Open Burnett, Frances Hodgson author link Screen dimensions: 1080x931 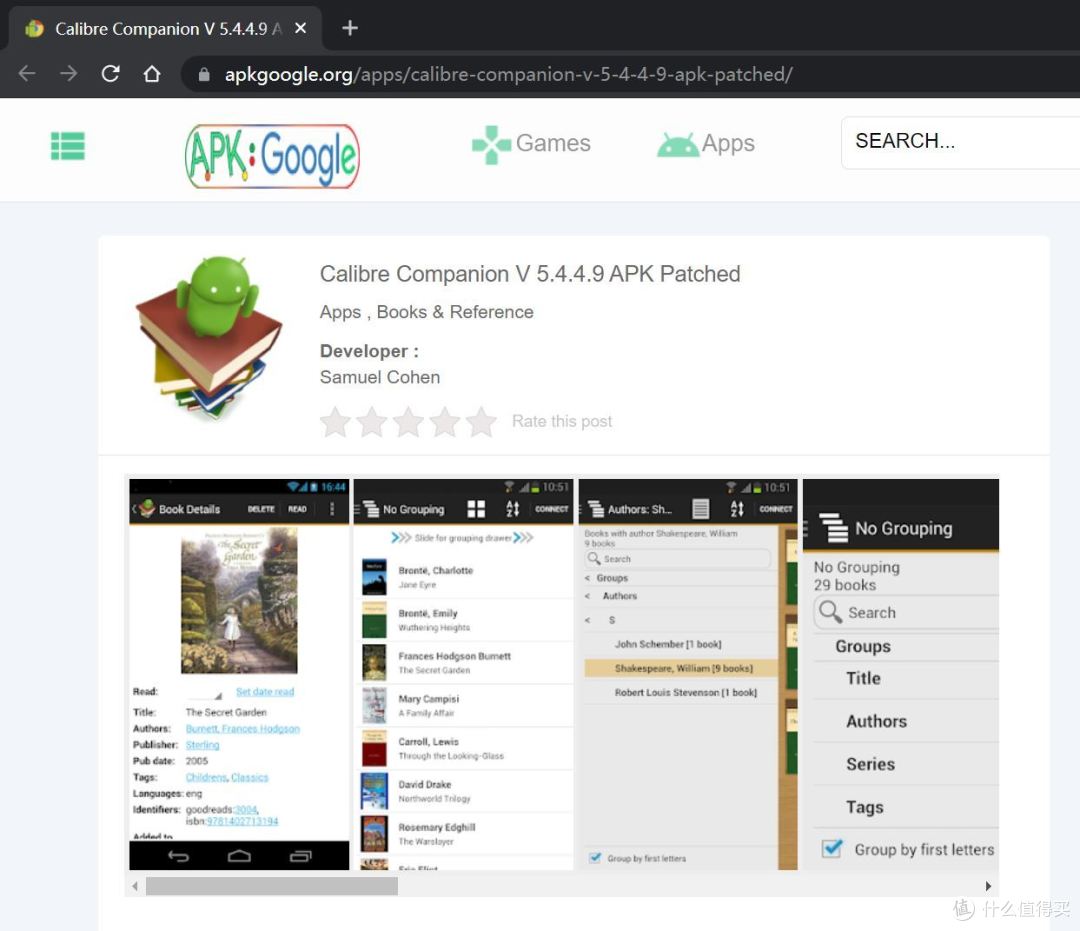click(x=242, y=729)
